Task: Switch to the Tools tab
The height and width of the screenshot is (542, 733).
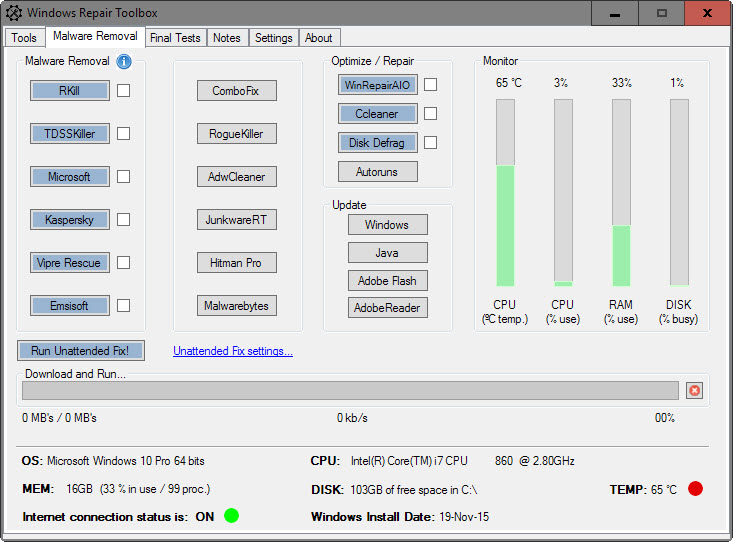Action: click(24, 37)
